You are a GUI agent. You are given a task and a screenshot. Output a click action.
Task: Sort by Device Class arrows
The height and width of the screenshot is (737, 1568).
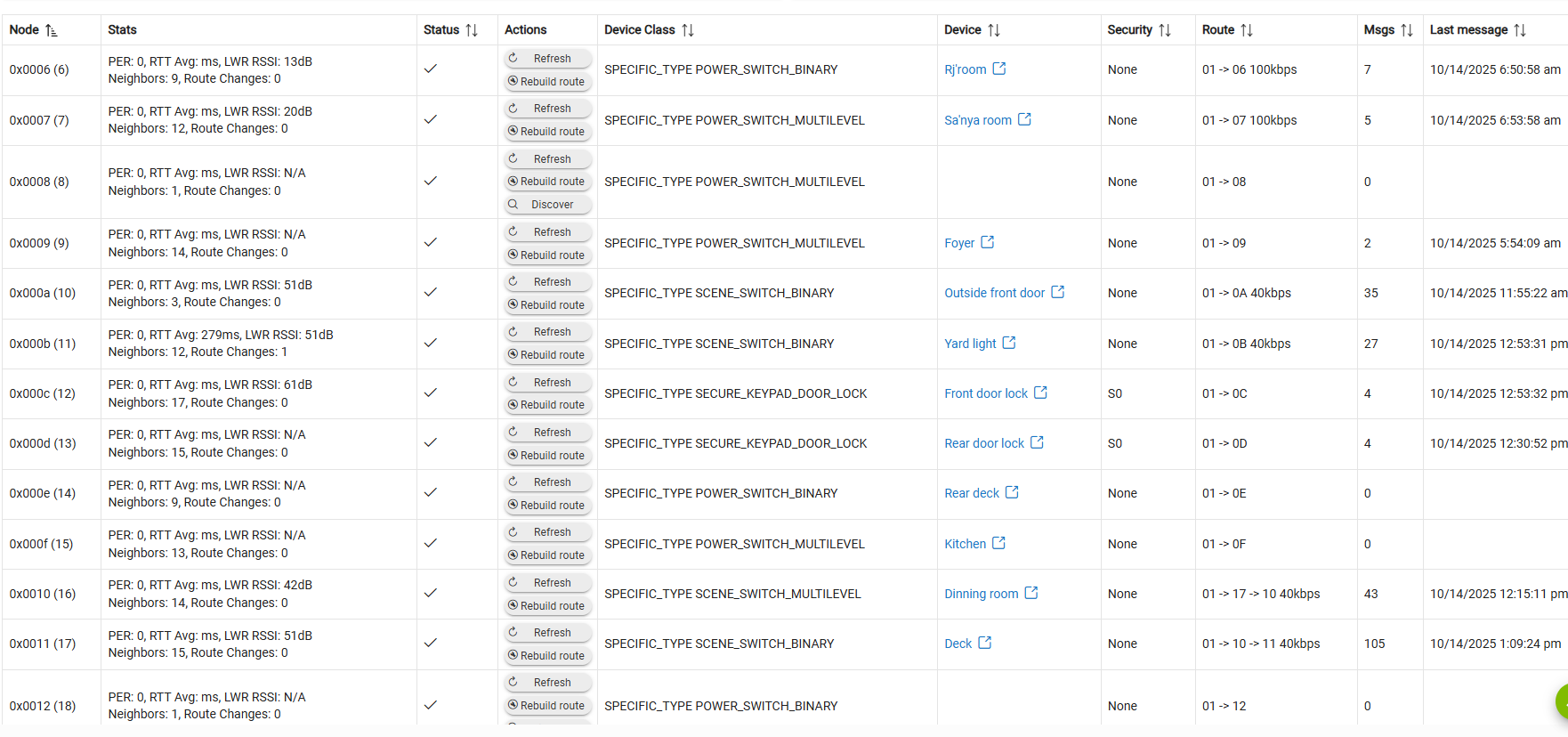point(688,30)
